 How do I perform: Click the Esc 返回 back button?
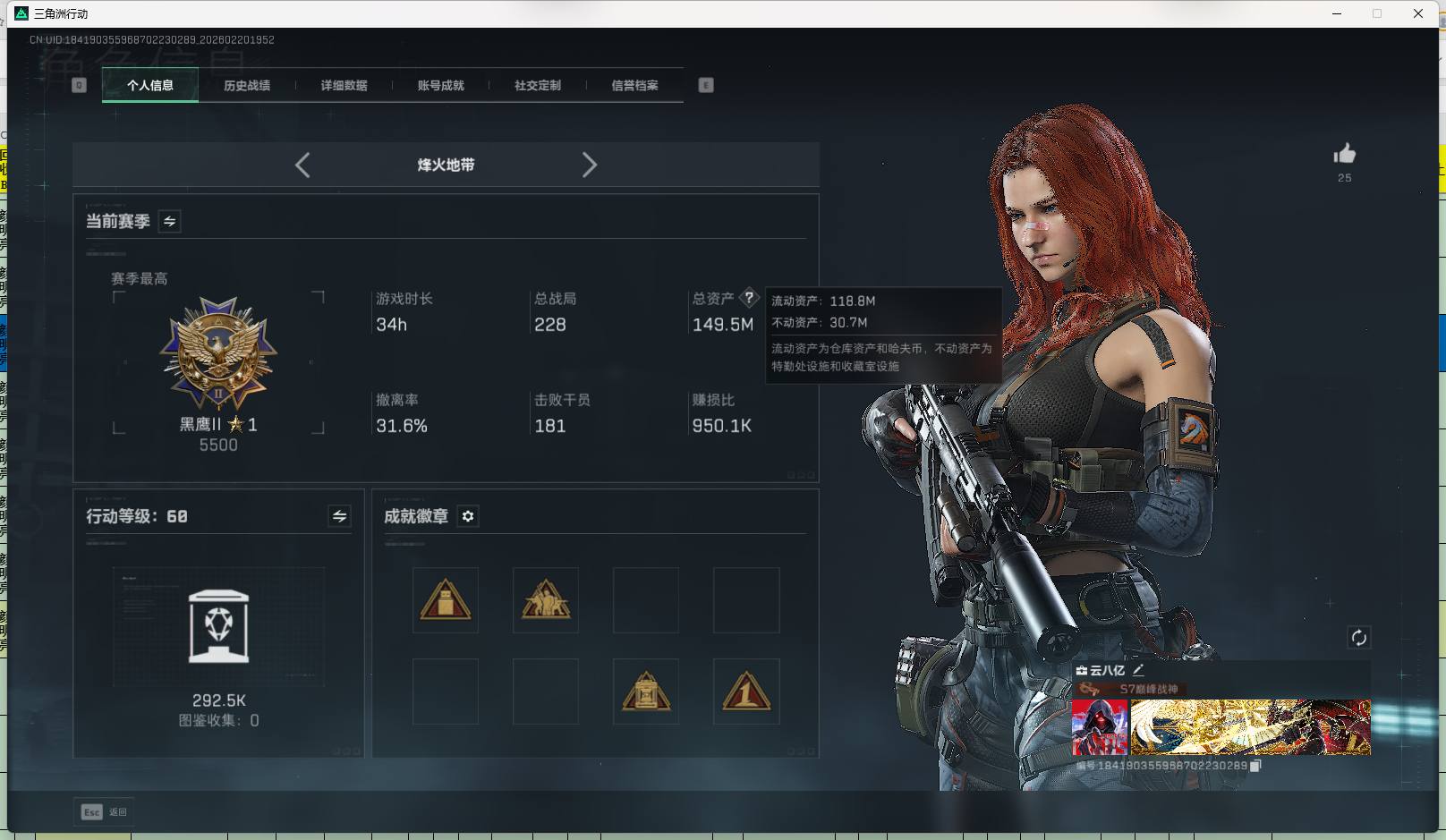pos(104,812)
